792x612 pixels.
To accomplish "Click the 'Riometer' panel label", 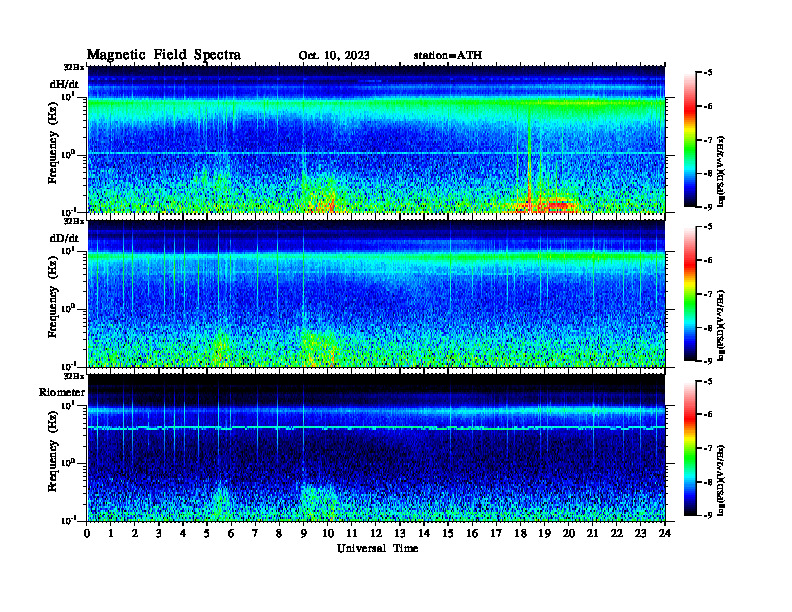I will pos(62,392).
